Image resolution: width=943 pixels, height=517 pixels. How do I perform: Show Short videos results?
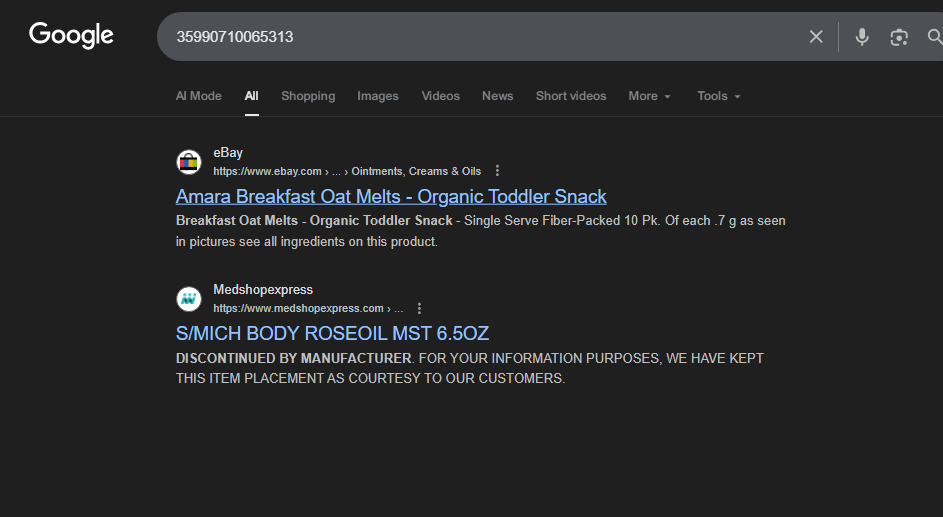571,96
